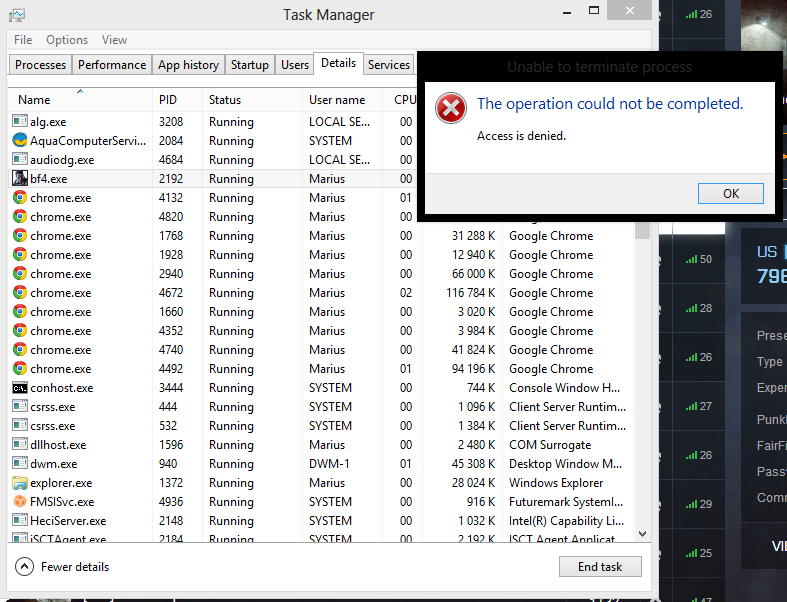787x602 pixels.
Task: Click memory value 116 784 K
Action: pyautogui.click(x=470, y=293)
